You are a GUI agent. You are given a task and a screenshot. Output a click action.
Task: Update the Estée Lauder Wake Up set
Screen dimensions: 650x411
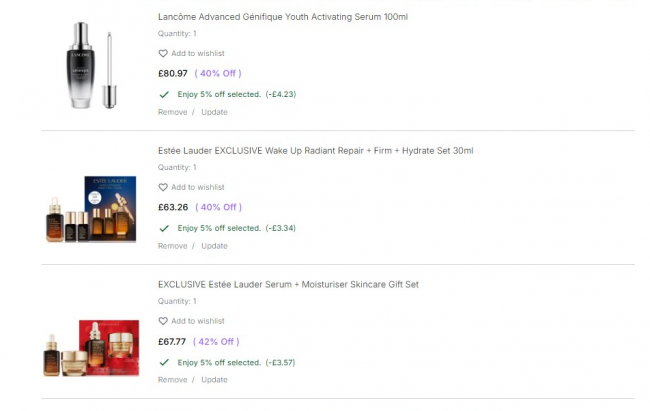coord(214,246)
